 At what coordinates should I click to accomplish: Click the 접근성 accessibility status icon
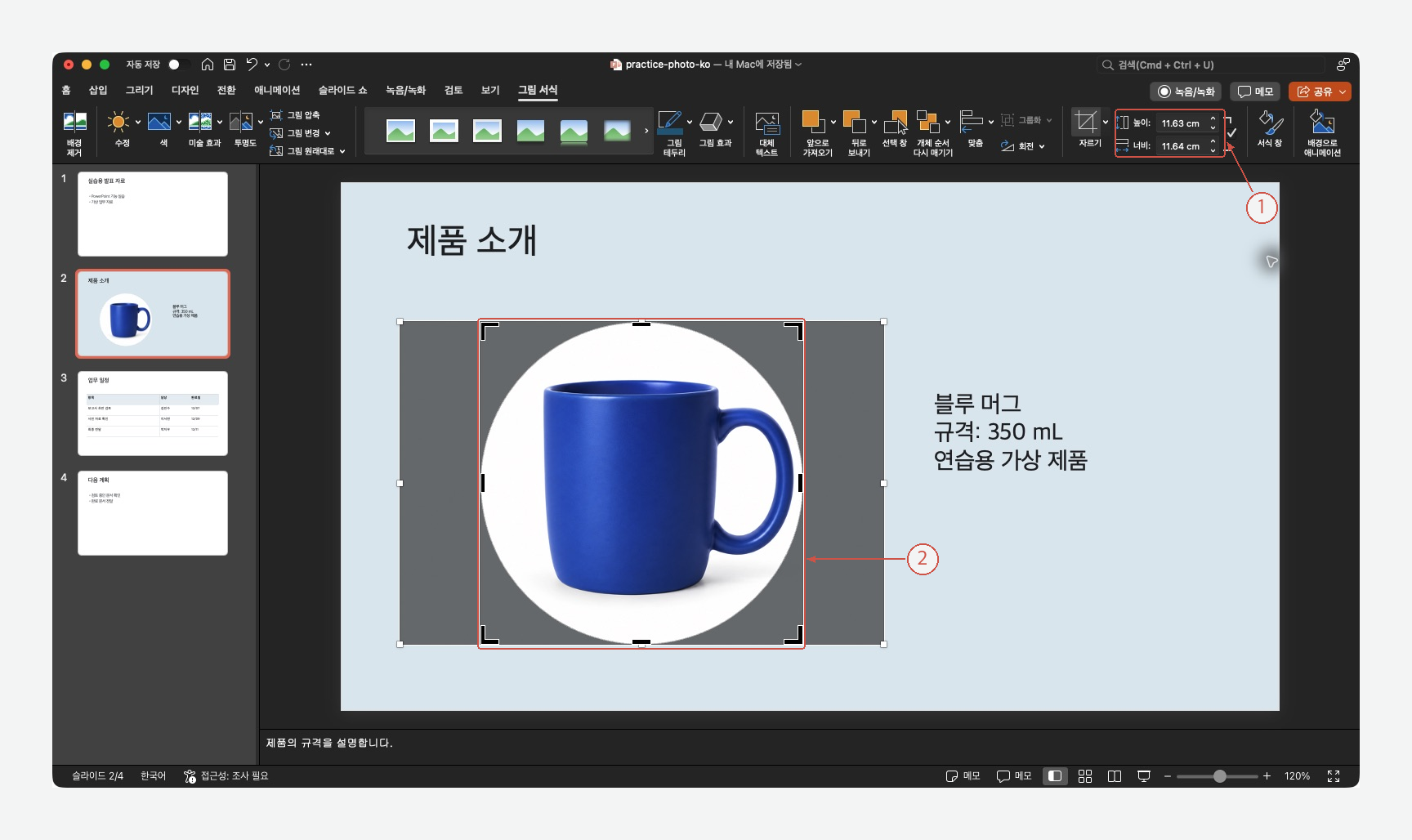(x=190, y=776)
